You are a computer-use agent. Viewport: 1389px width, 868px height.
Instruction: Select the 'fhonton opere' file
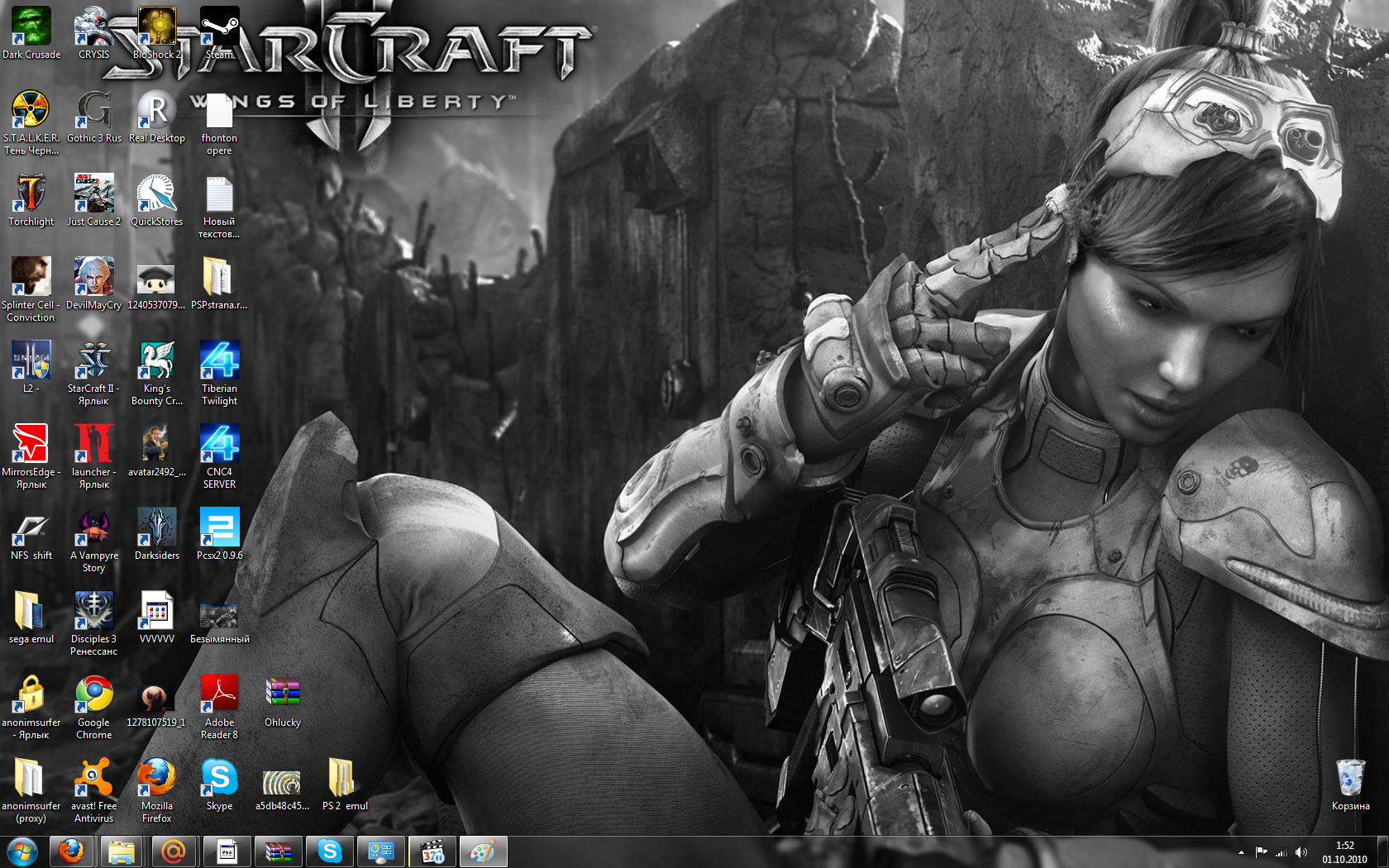219,122
